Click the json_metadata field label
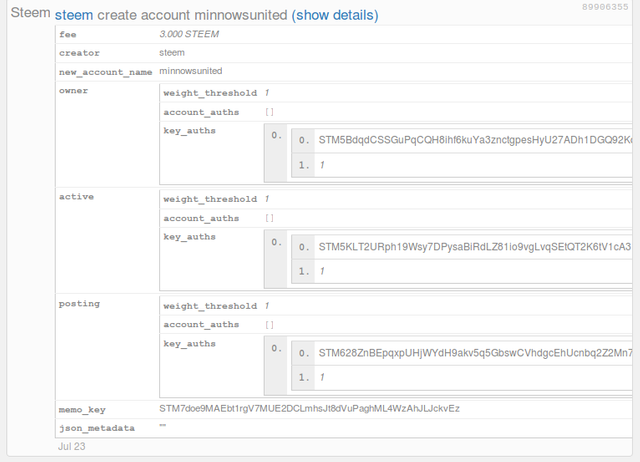This screenshot has width=640, height=462. (97, 428)
